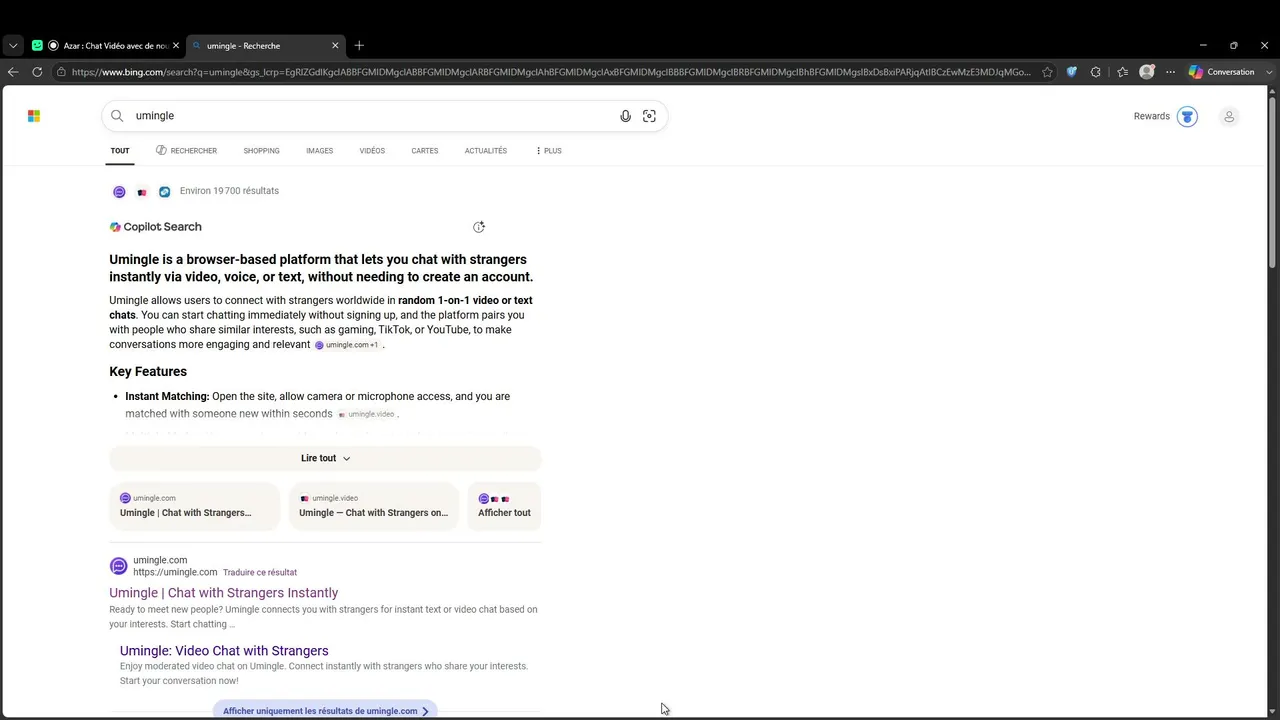Close the Azar Chat Vidéo tab

click(x=176, y=45)
